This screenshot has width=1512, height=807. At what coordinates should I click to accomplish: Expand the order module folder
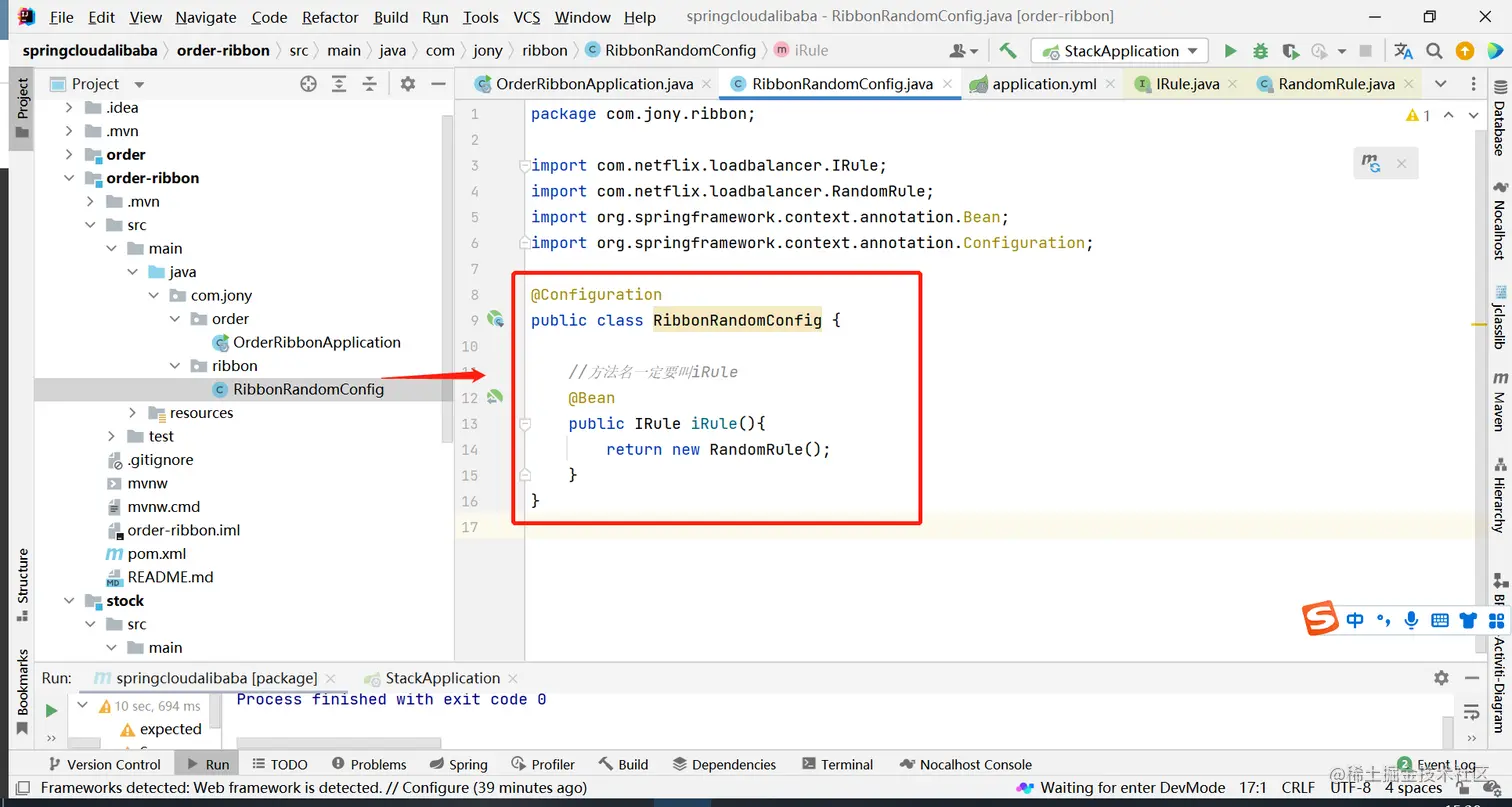pos(69,154)
